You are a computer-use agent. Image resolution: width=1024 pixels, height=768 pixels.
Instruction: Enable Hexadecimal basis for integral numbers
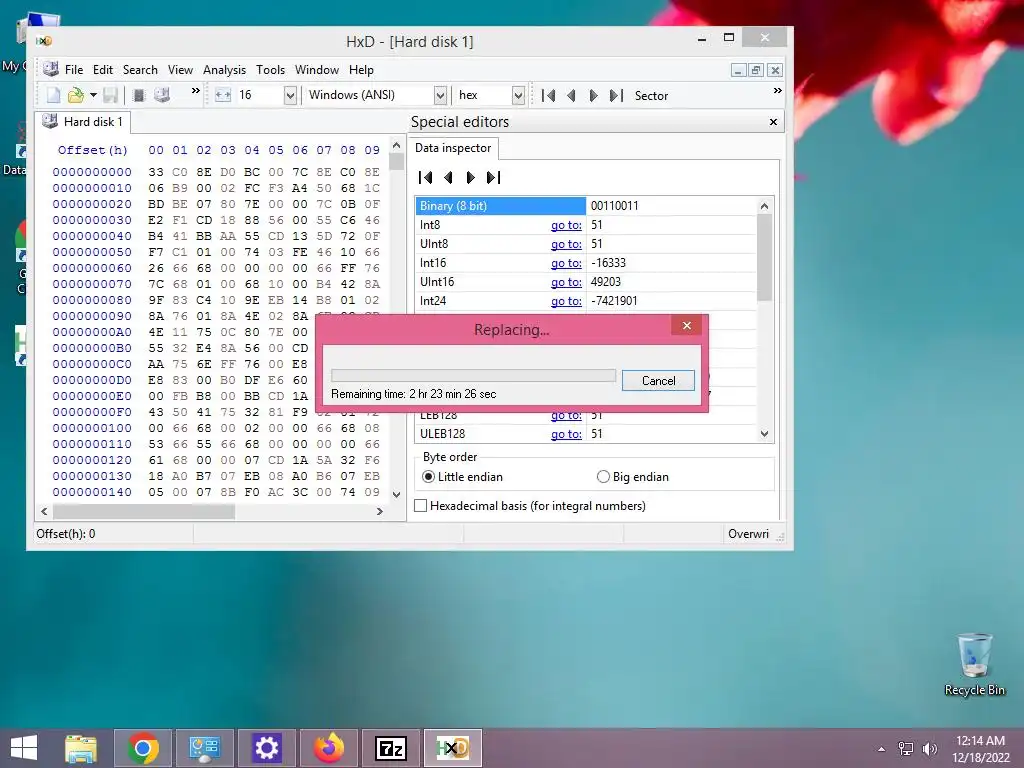(530, 506)
